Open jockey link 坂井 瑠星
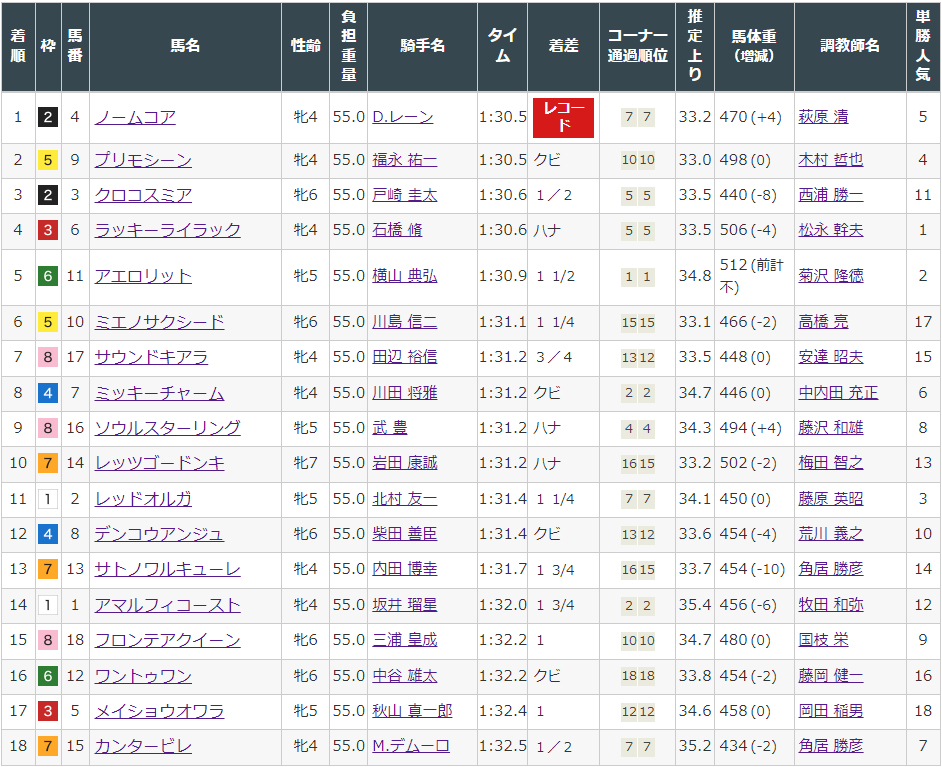The width and height of the screenshot is (942, 767). click(404, 605)
